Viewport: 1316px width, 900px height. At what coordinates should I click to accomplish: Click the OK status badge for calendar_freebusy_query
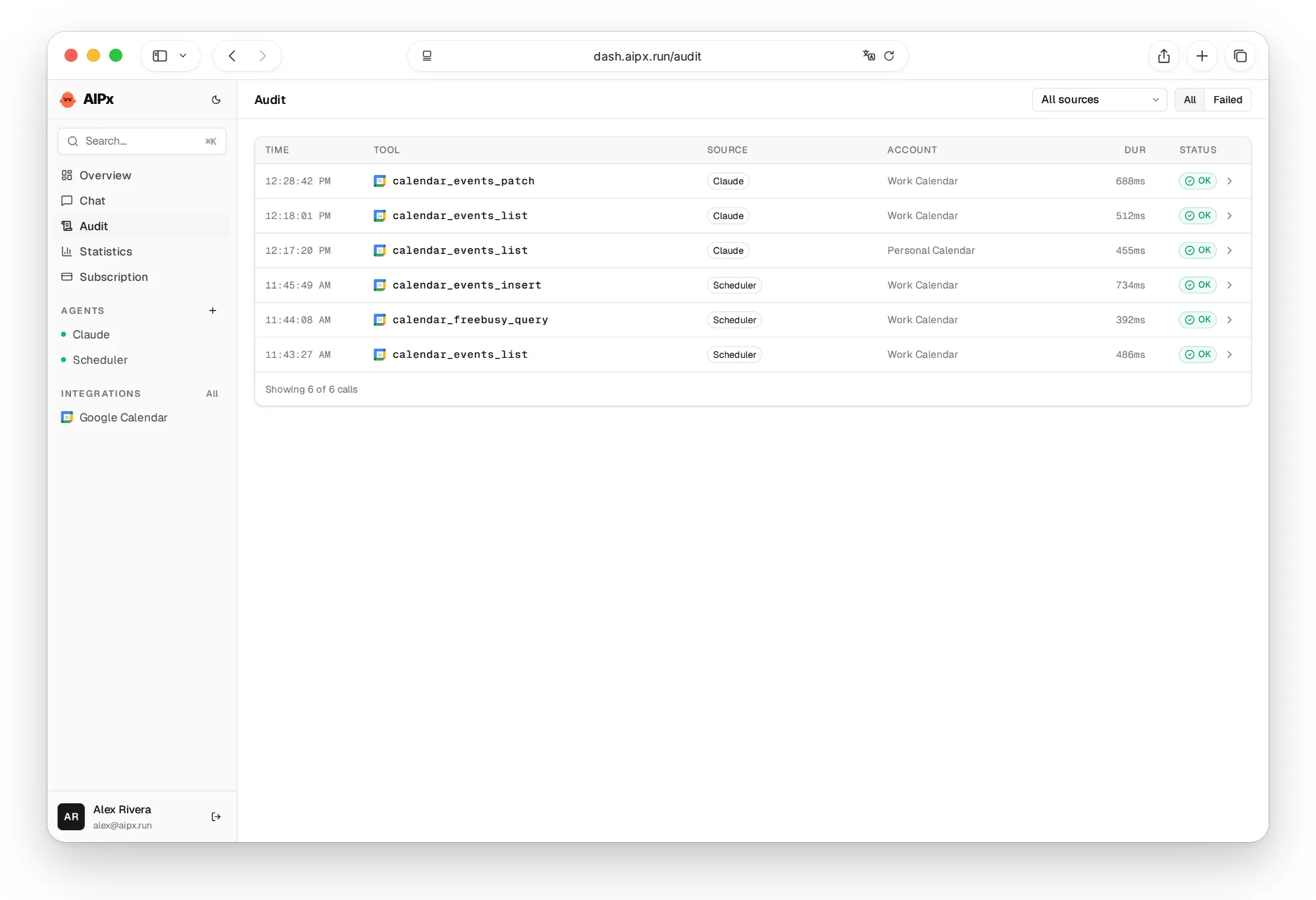click(x=1198, y=320)
